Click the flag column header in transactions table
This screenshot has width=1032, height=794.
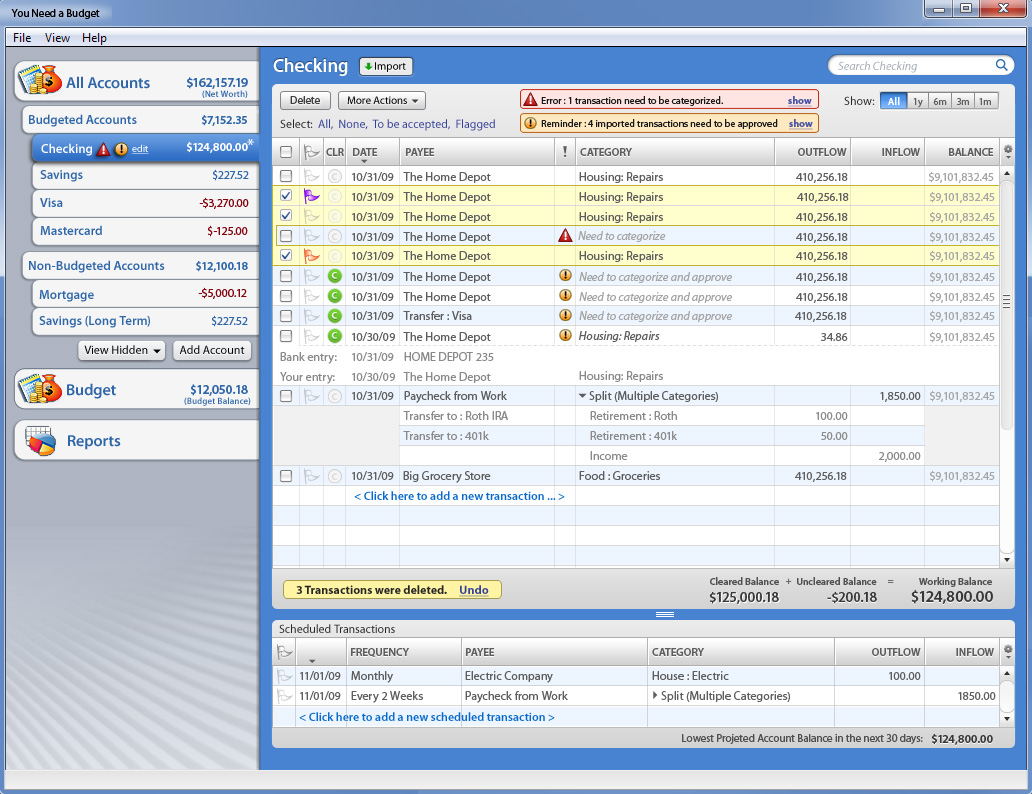pyautogui.click(x=311, y=152)
